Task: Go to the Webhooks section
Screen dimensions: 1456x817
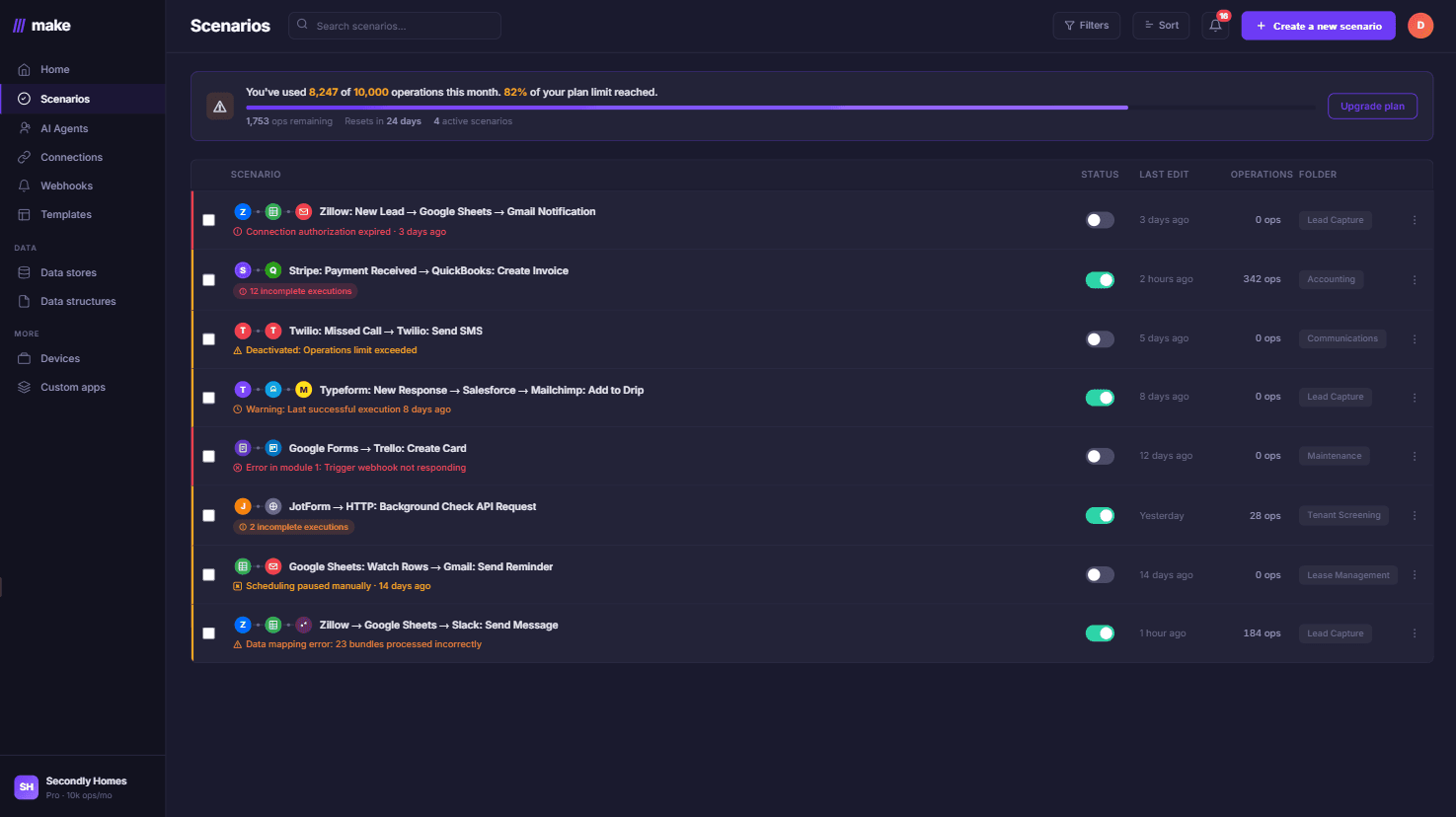Action: (x=65, y=186)
